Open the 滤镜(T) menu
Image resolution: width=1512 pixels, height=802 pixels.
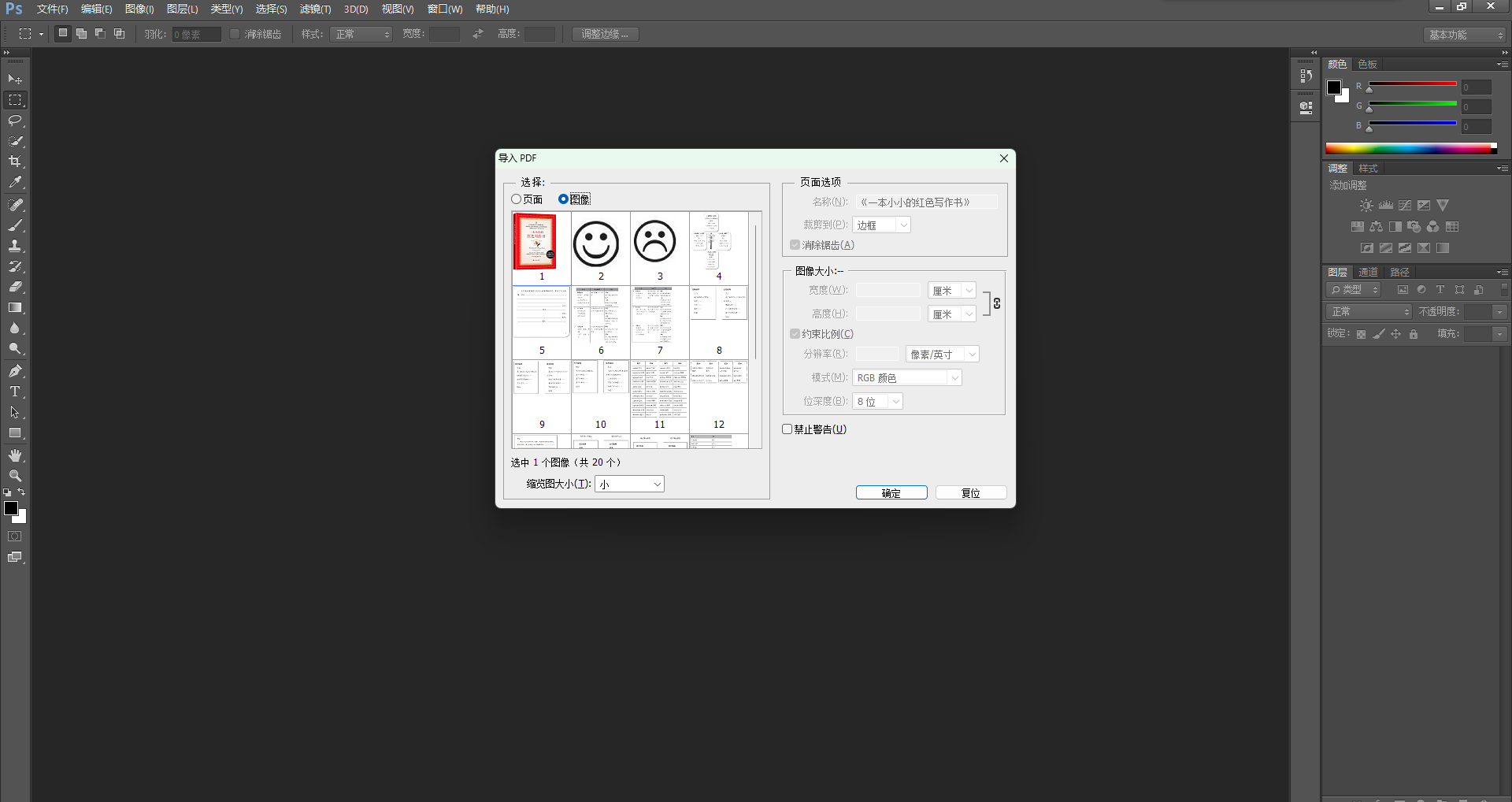pos(315,9)
